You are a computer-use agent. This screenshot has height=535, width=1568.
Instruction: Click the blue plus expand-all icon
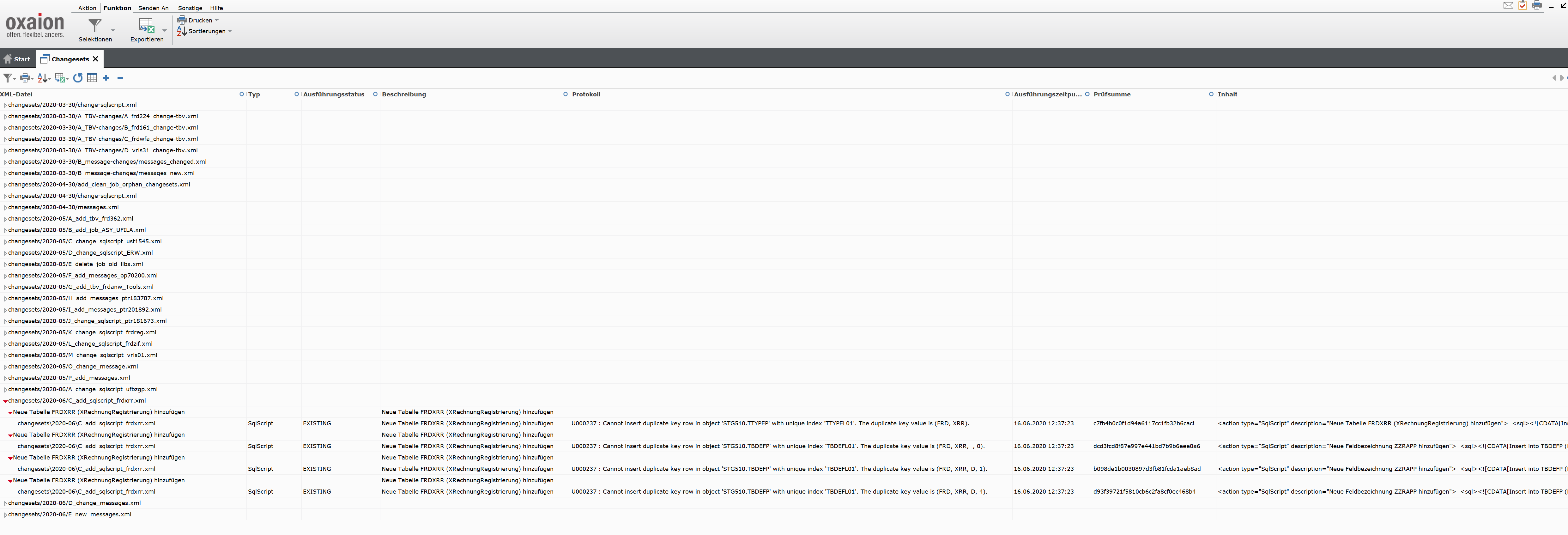coord(106,78)
